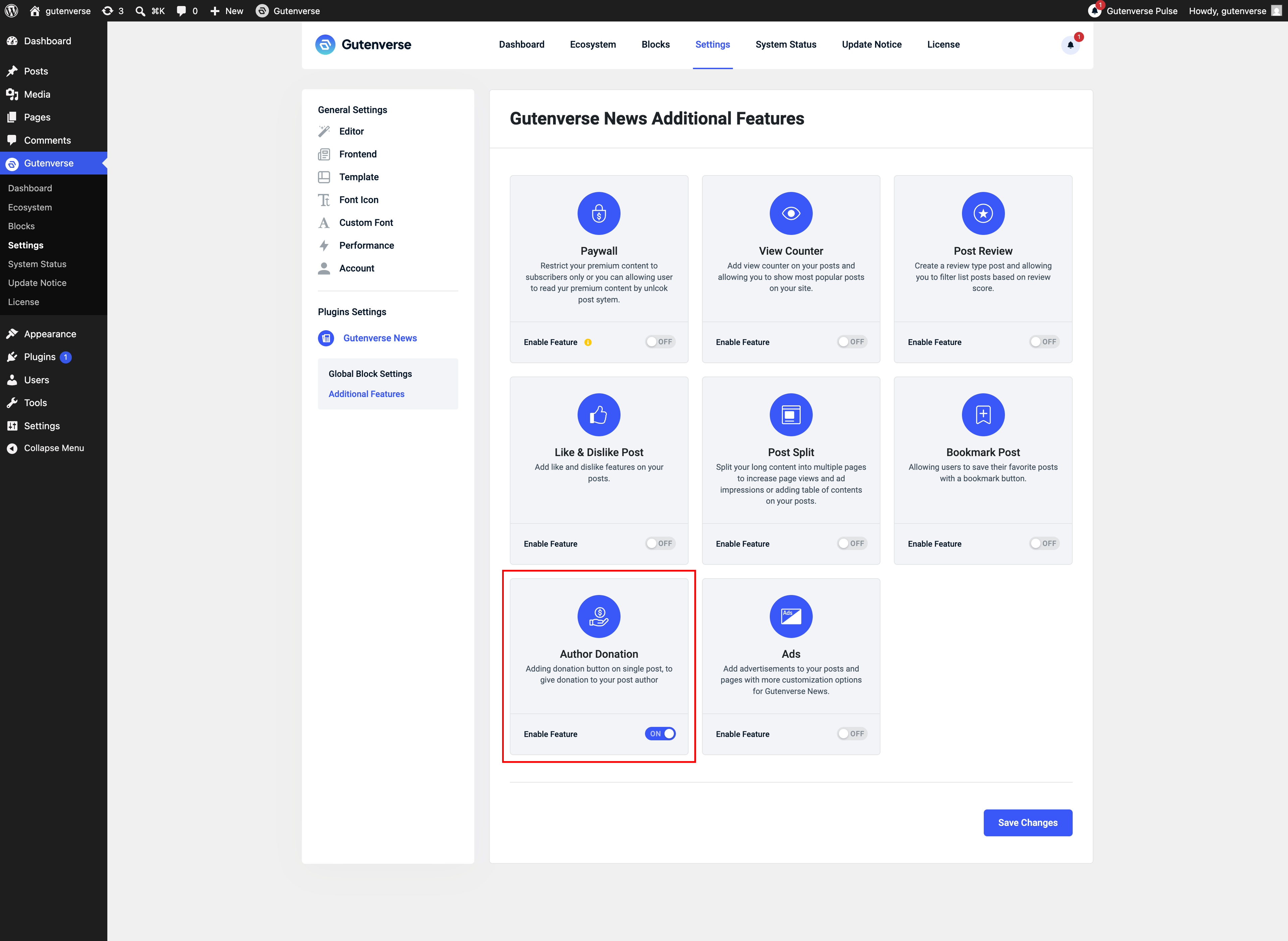The image size is (1288, 941).
Task: Enable the Ads feature toggle
Action: click(x=852, y=734)
